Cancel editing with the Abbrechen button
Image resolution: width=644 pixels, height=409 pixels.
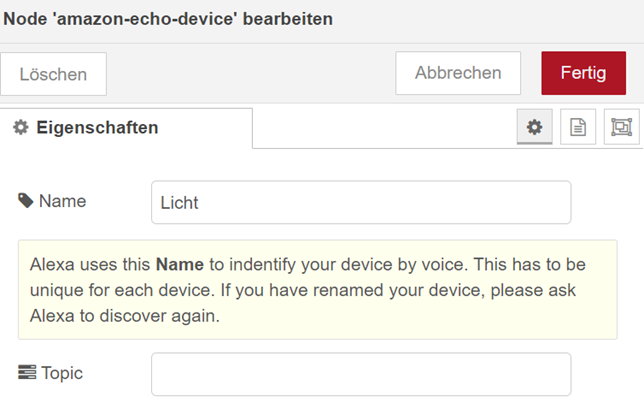coord(458,73)
